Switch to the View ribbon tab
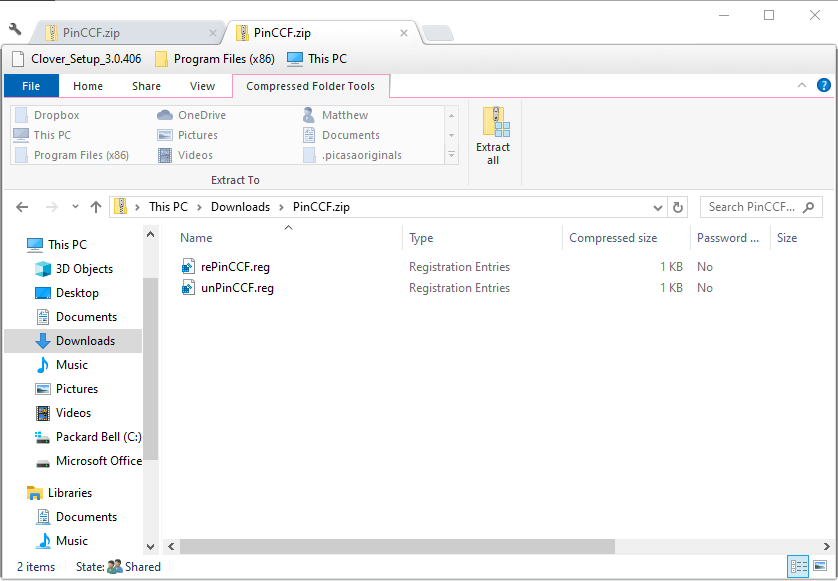This screenshot has height=581, width=838. coord(203,86)
